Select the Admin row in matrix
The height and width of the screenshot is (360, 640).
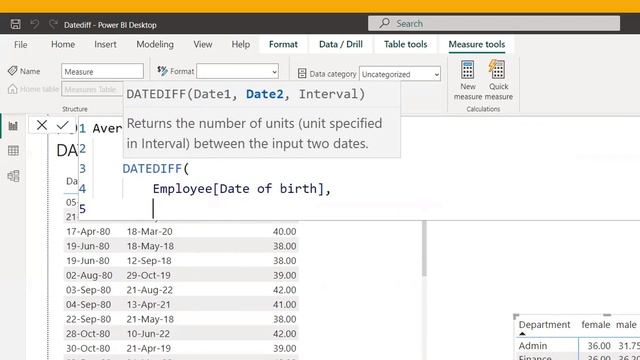(x=533, y=346)
